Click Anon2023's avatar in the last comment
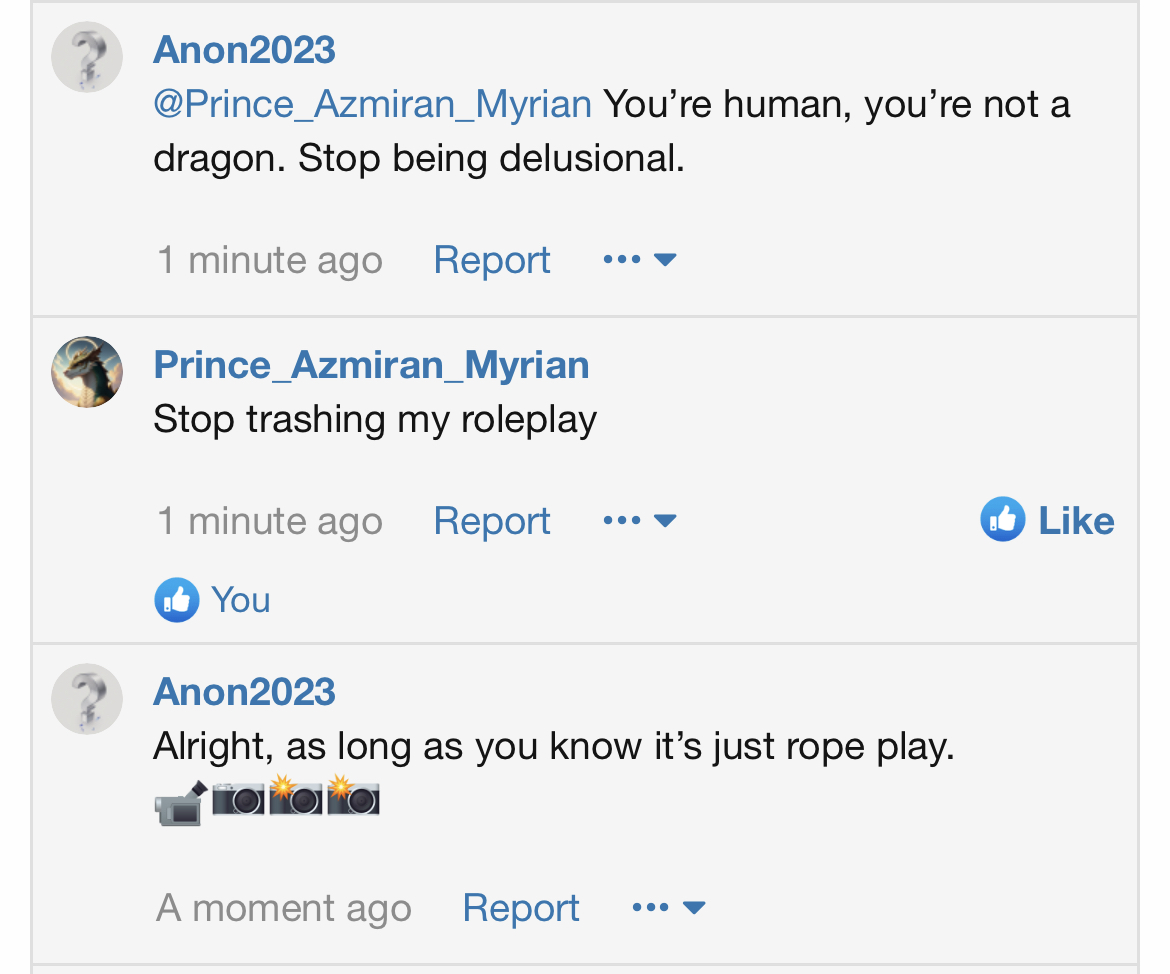 point(87,699)
